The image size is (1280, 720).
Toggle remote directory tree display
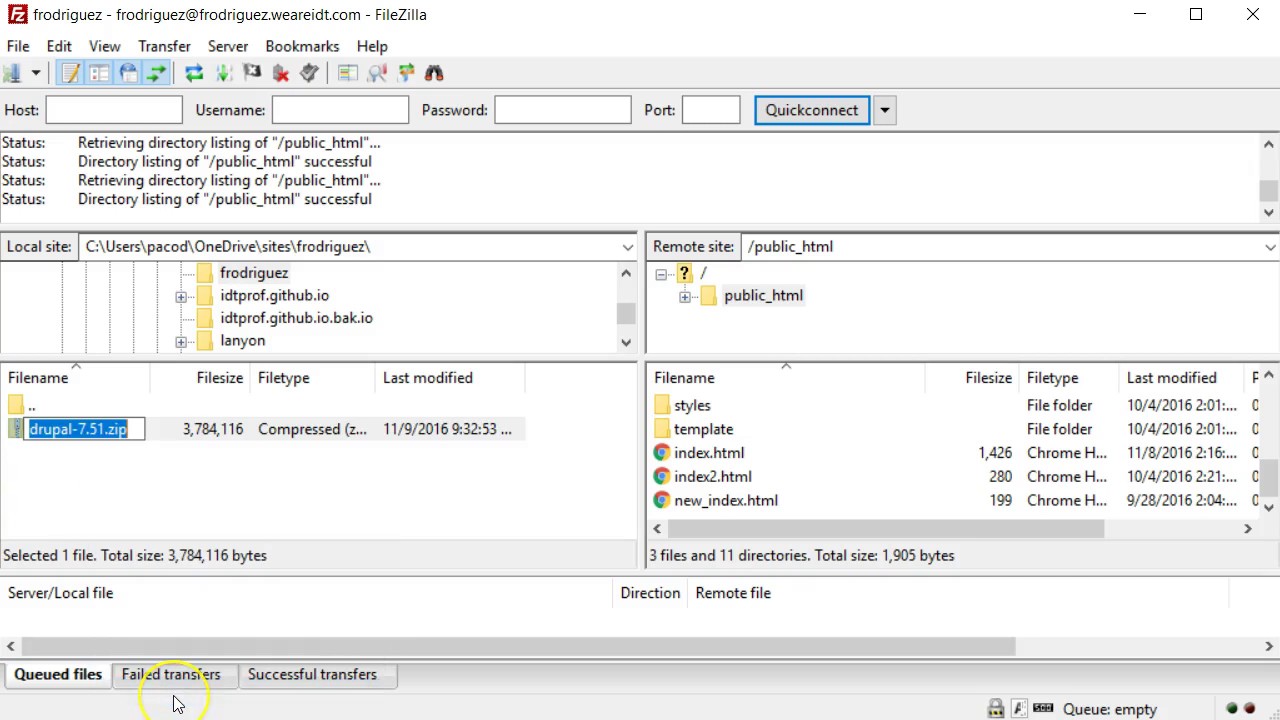click(x=128, y=73)
